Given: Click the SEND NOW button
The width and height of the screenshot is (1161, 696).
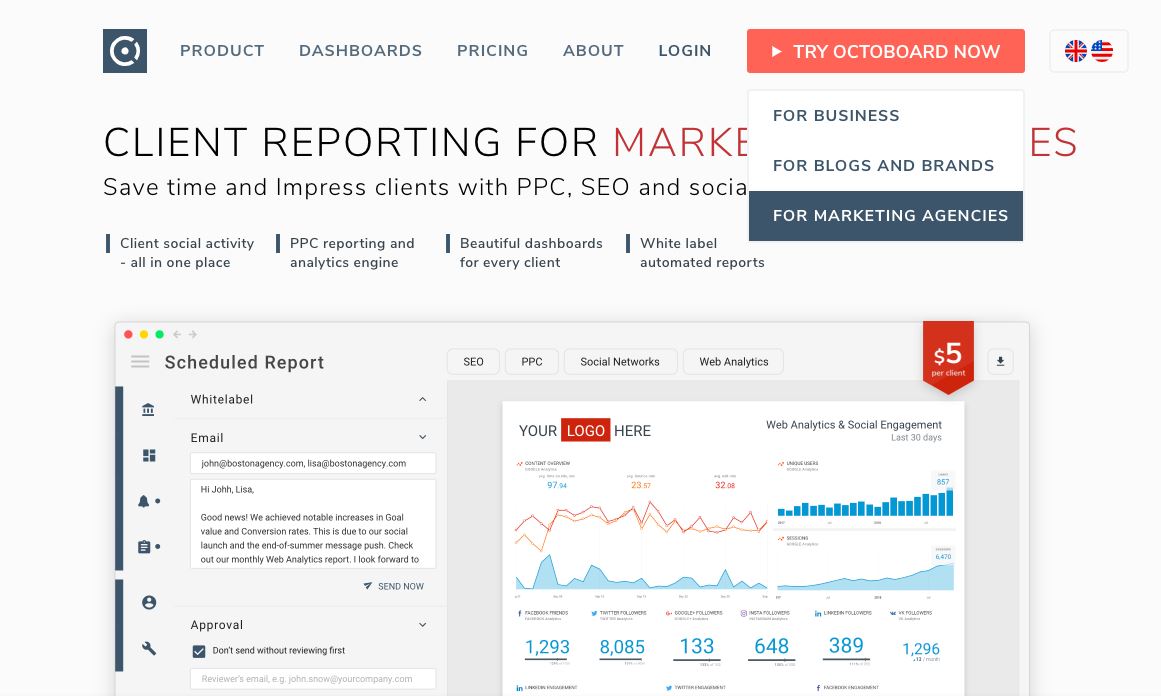Looking at the screenshot, I should [x=393, y=586].
